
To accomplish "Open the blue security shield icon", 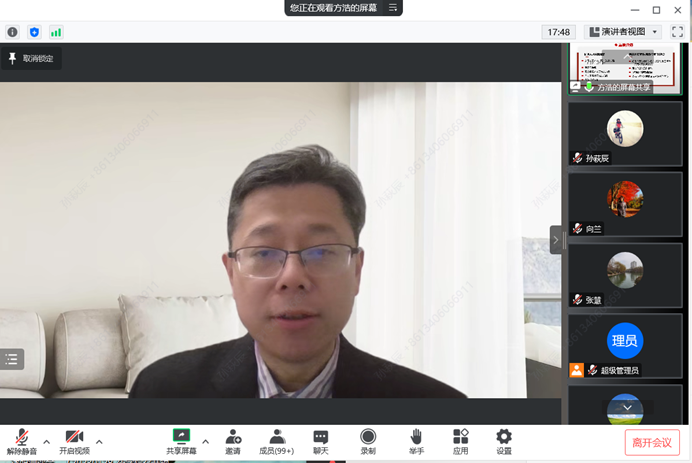I will tap(34, 32).
